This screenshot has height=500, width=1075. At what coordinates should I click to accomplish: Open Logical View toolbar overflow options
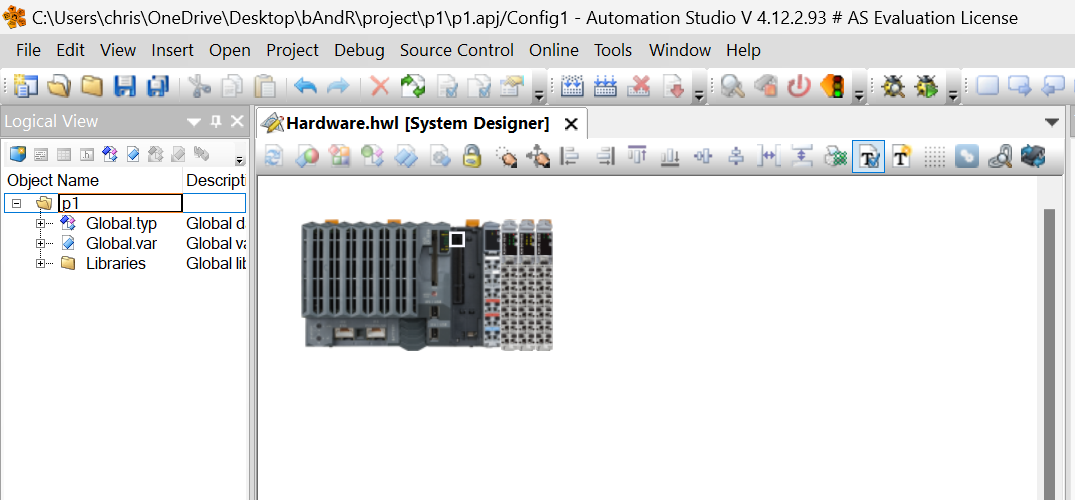click(239, 160)
